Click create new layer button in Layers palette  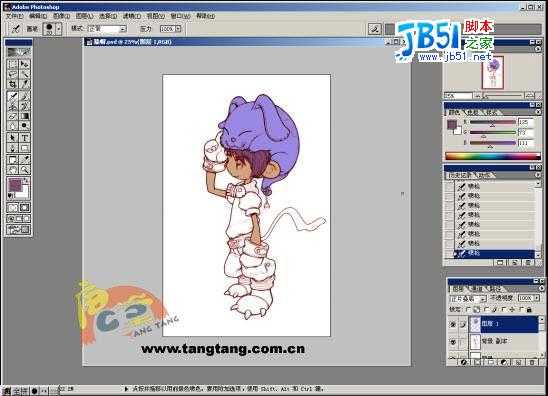coord(518,363)
